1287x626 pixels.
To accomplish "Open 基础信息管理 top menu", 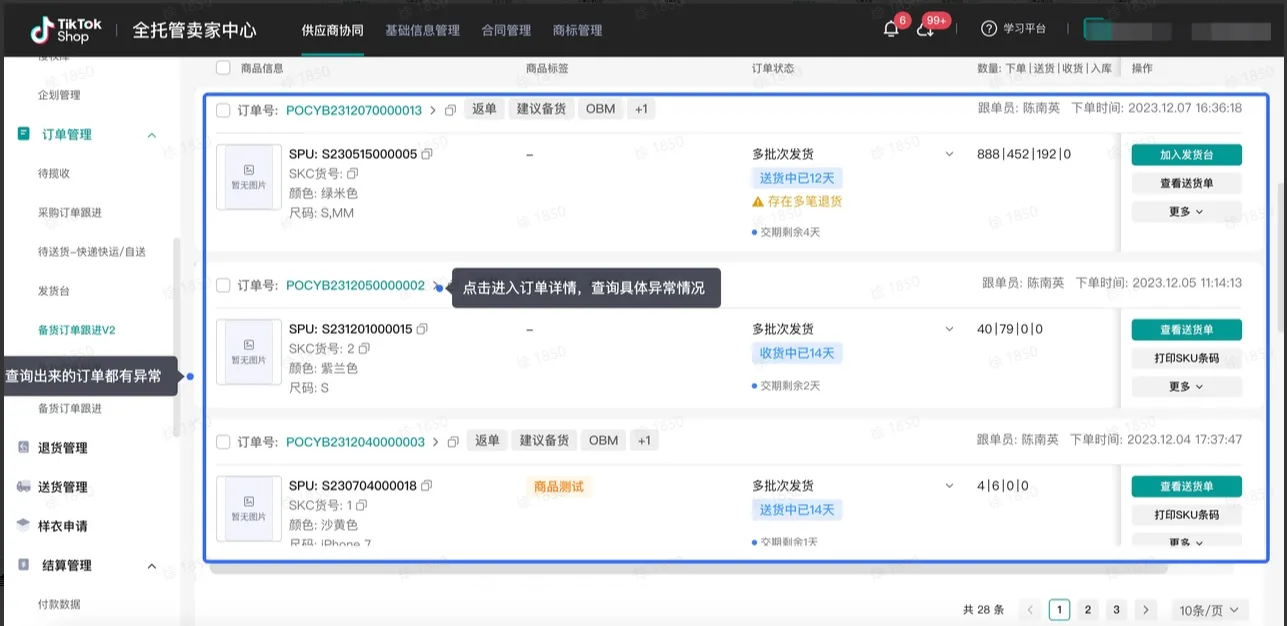I will [422, 30].
